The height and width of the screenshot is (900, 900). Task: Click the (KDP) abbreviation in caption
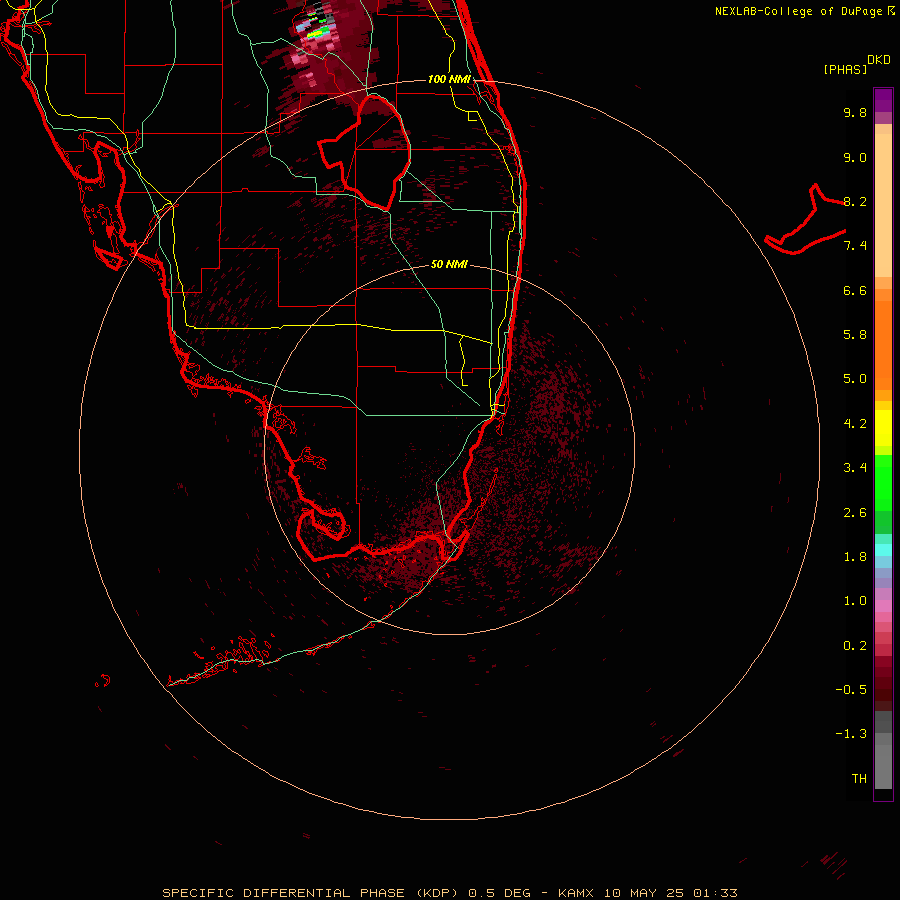click(x=437, y=893)
